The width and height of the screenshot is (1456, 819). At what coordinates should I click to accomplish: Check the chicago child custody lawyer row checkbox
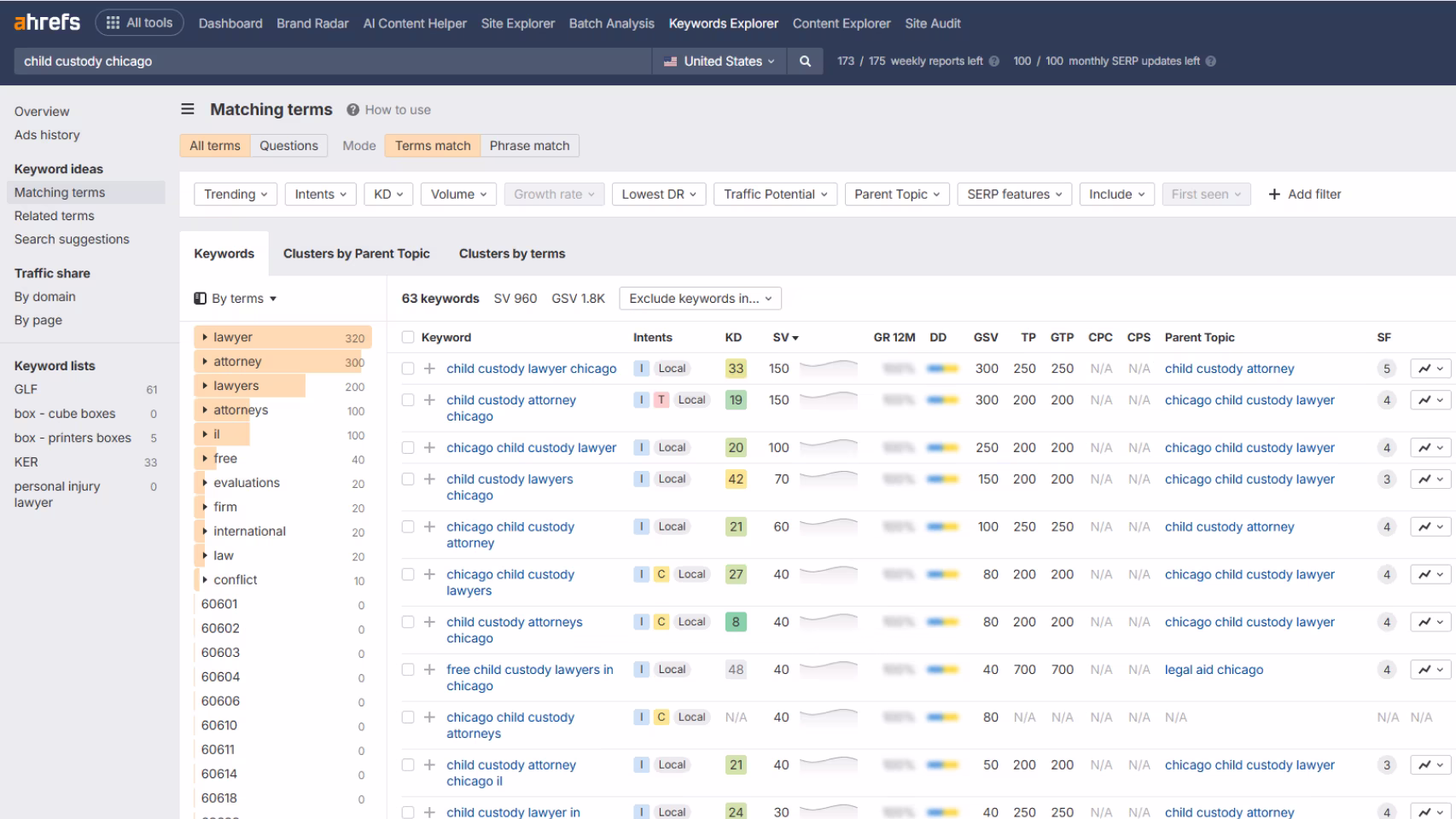tap(408, 448)
